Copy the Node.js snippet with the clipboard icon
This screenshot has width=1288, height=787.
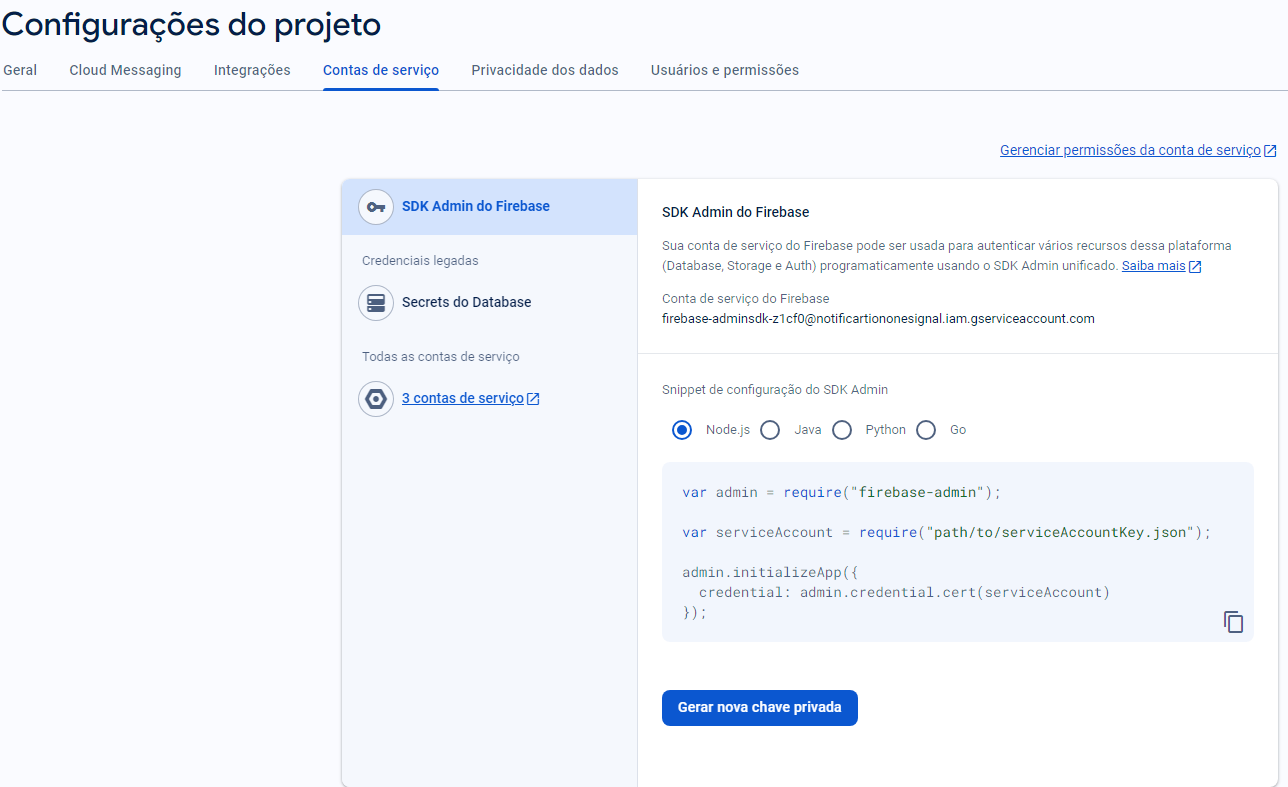[x=1234, y=622]
